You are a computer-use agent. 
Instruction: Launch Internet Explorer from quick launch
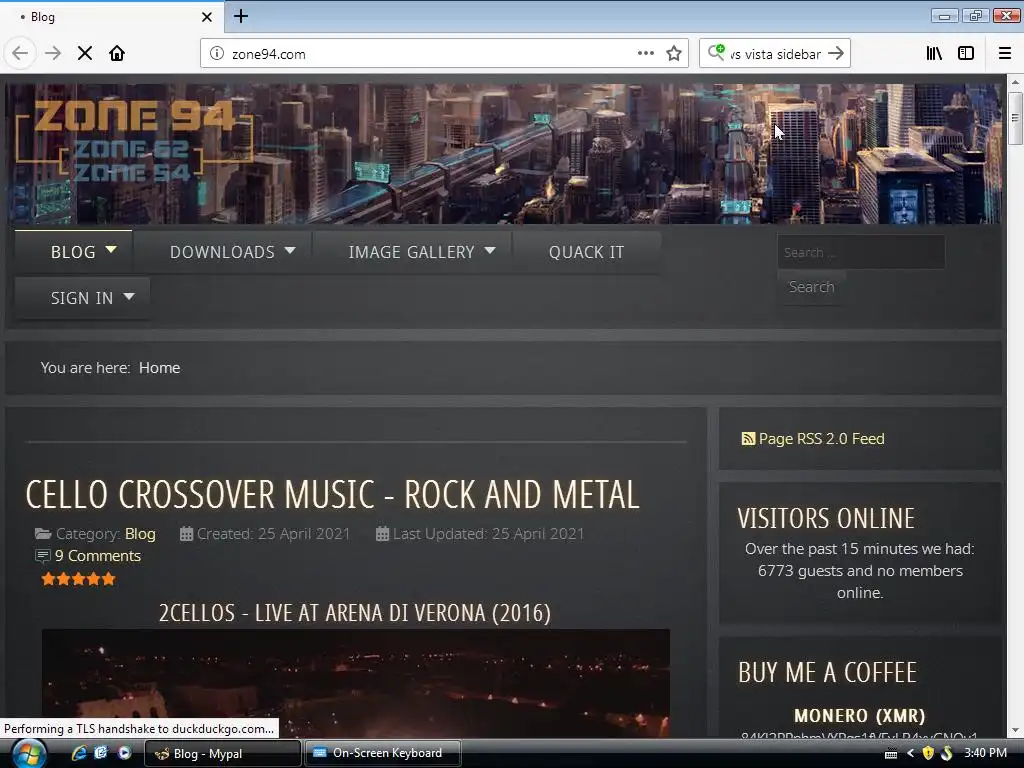click(79, 753)
